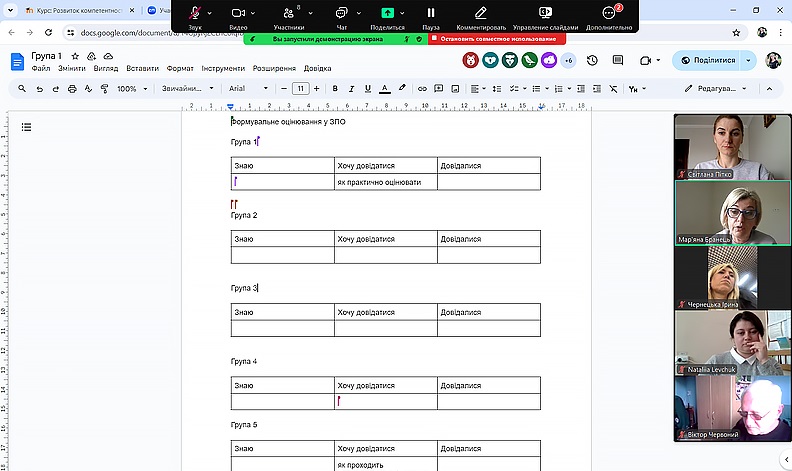The width and height of the screenshot is (792, 471).
Task: Toggle the Zoom camera (Видео)
Action: tap(238, 14)
